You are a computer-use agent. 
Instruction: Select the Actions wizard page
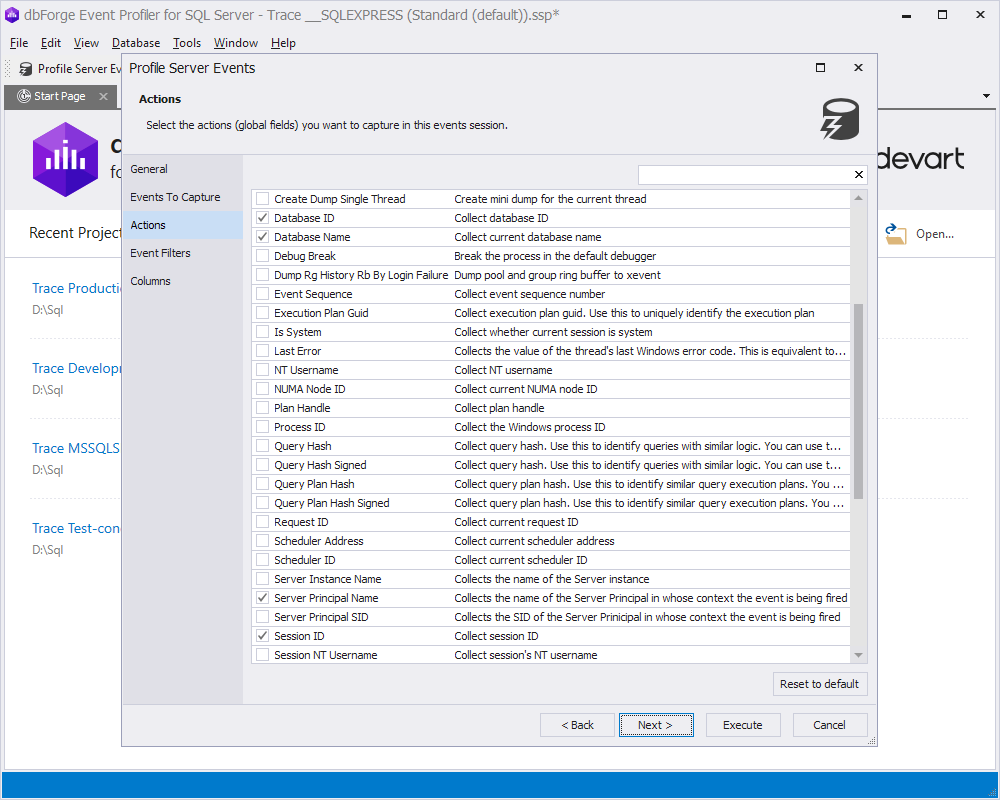click(x=182, y=225)
